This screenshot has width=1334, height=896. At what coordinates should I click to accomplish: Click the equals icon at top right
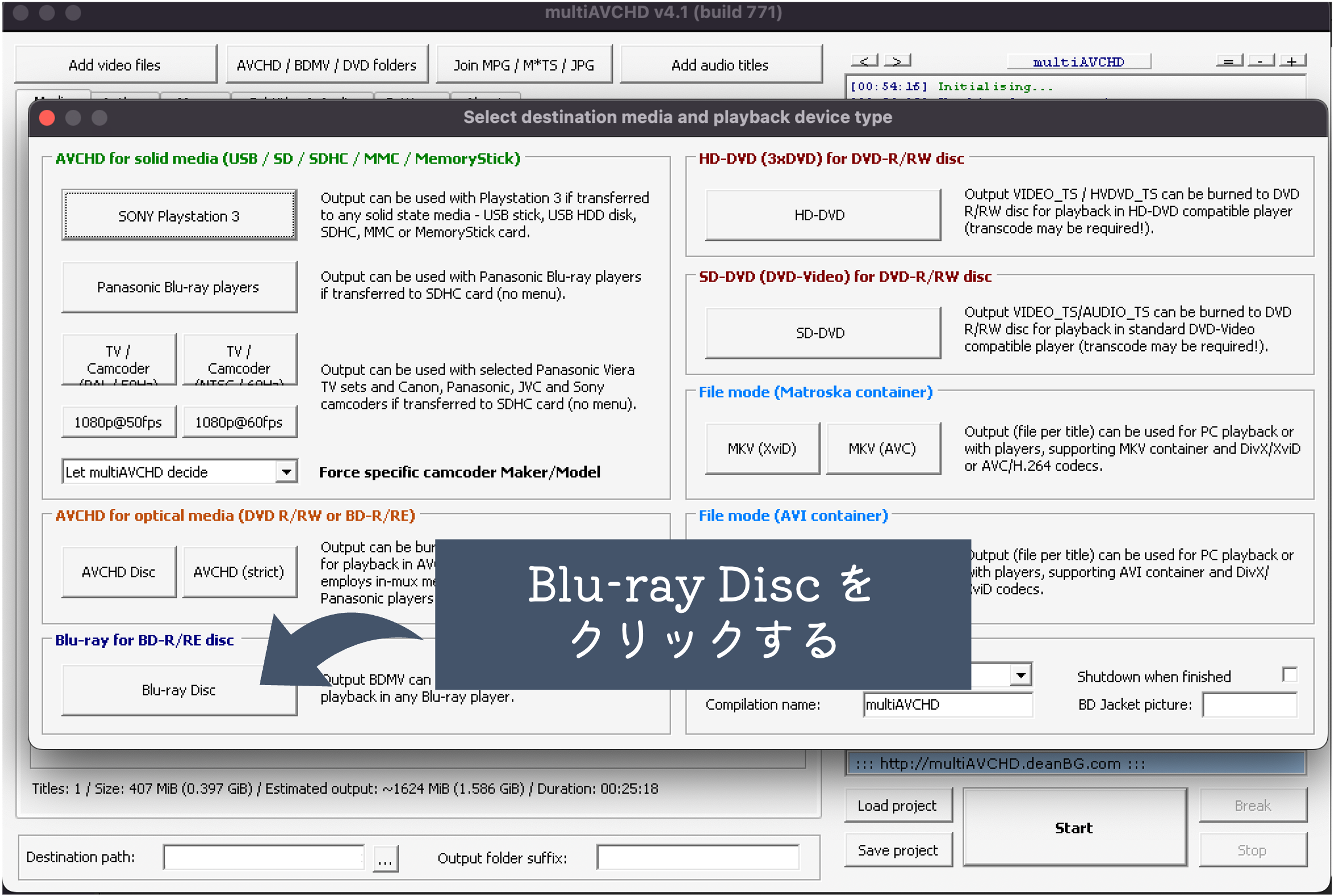point(1229,60)
